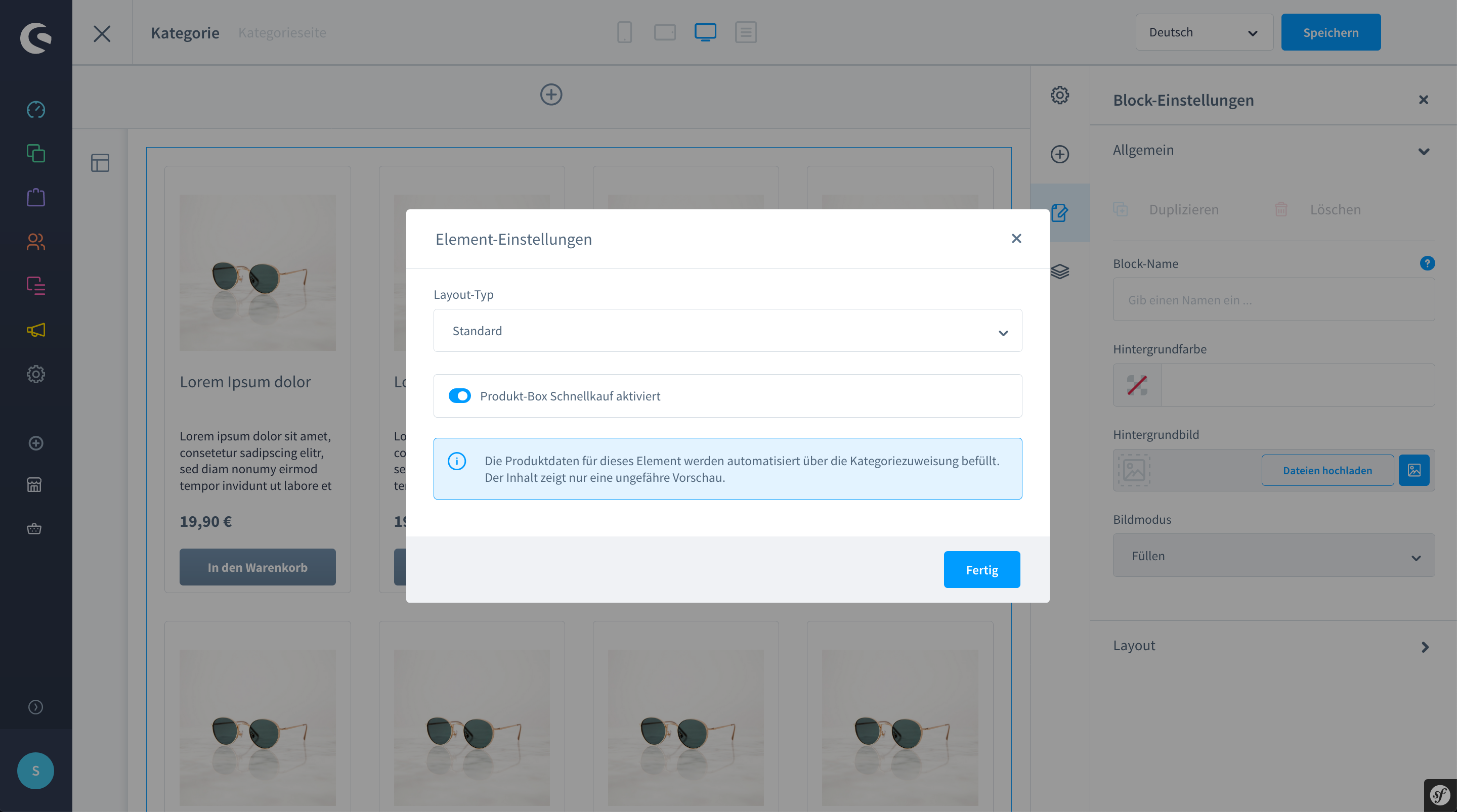Viewport: 1457px width, 812px height.
Task: Open page settings gear icon
Action: [x=1059, y=95]
